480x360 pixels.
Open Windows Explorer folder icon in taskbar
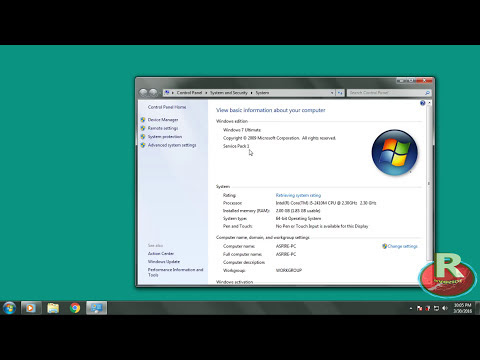[53, 308]
